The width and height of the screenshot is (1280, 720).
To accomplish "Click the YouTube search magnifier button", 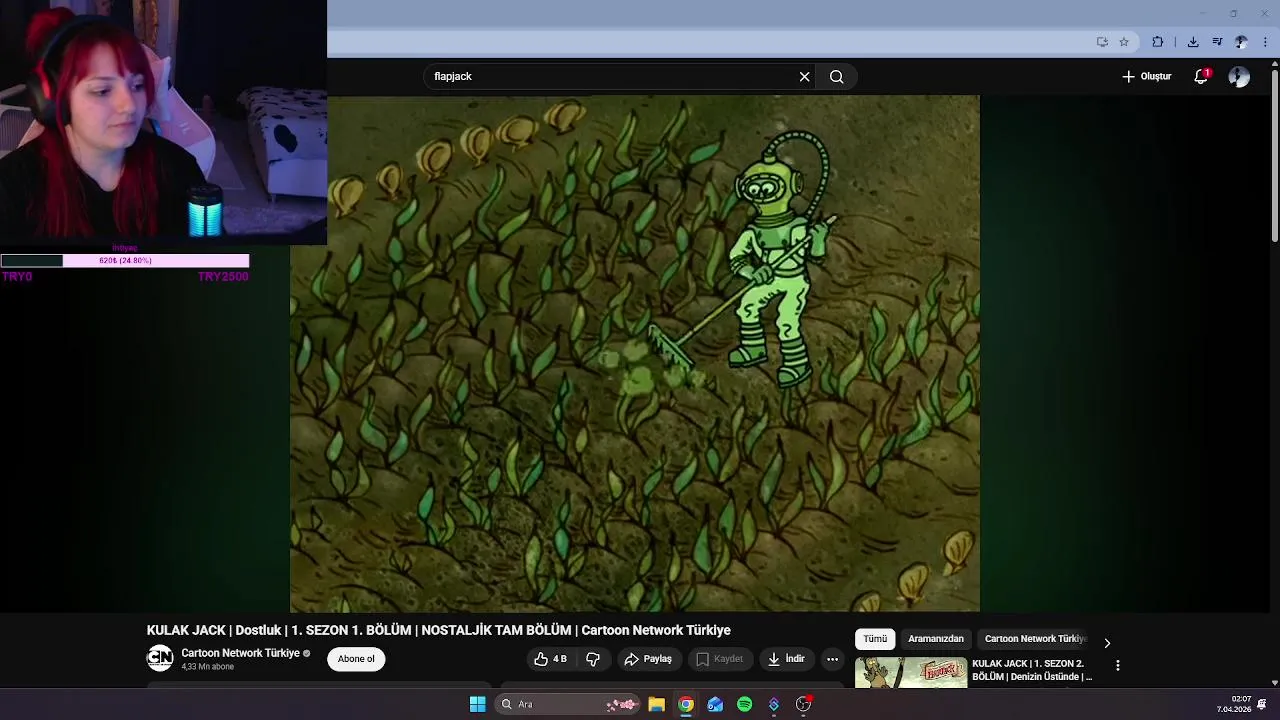I will (837, 76).
